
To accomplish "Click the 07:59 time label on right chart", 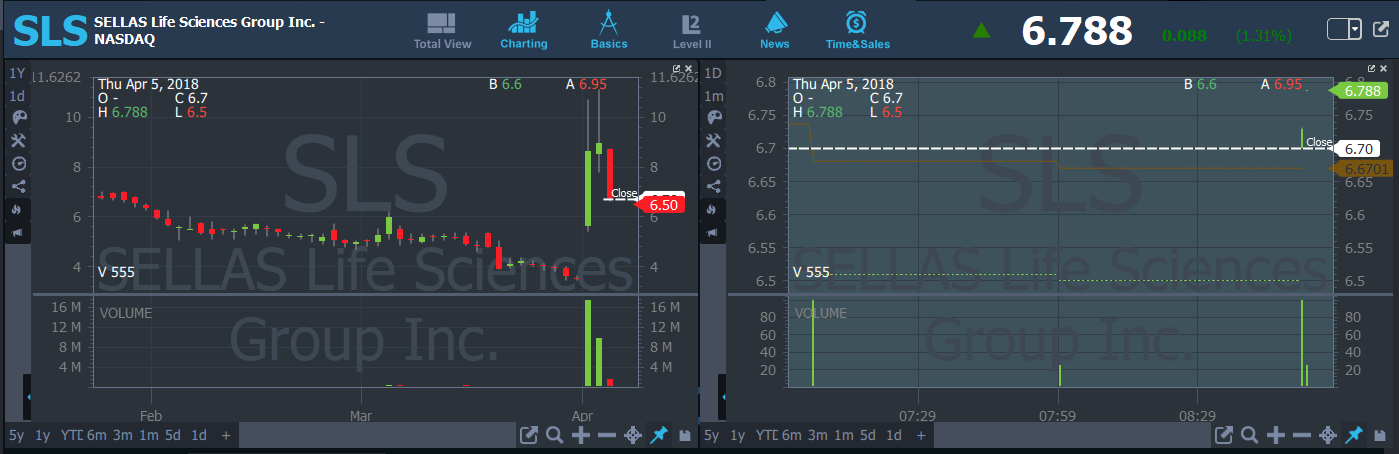I will tap(1058, 414).
